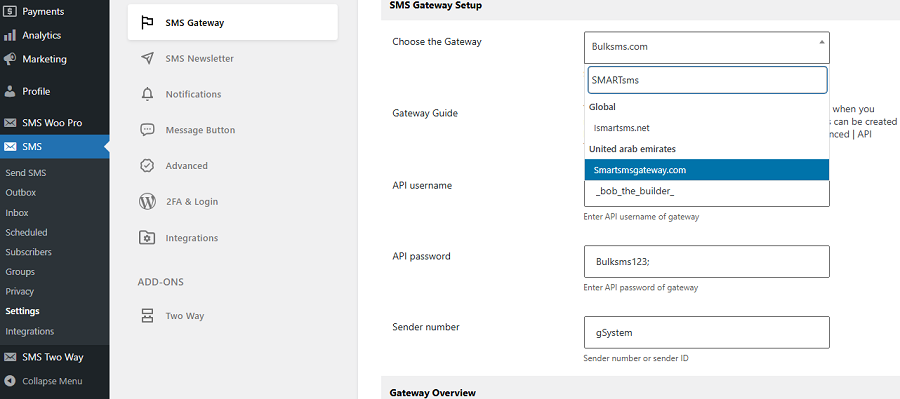Viewport: 900px width, 399px height.
Task: Open the Scheduled submenu page
Action: coord(26,233)
